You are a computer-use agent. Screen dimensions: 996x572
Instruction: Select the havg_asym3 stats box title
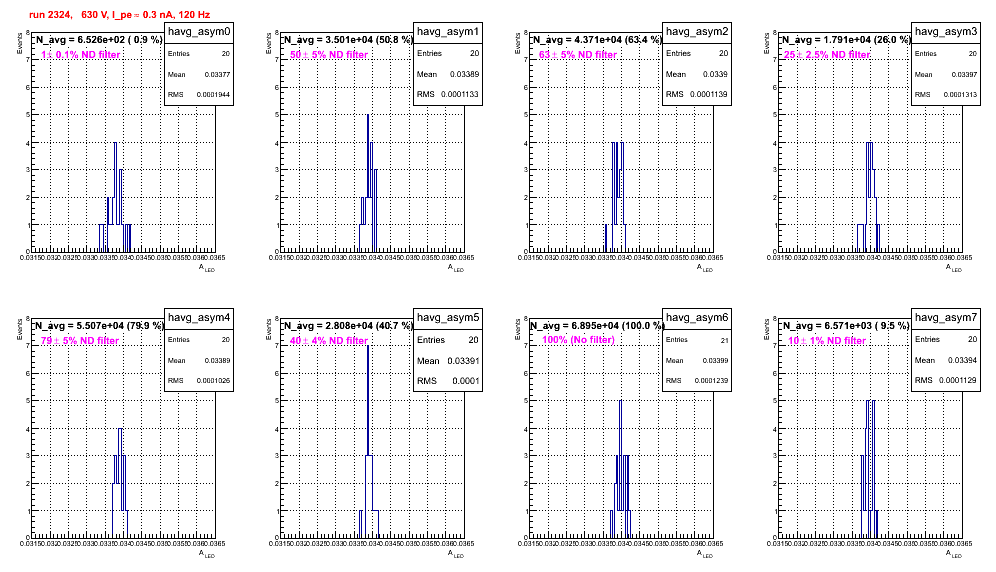(946, 32)
